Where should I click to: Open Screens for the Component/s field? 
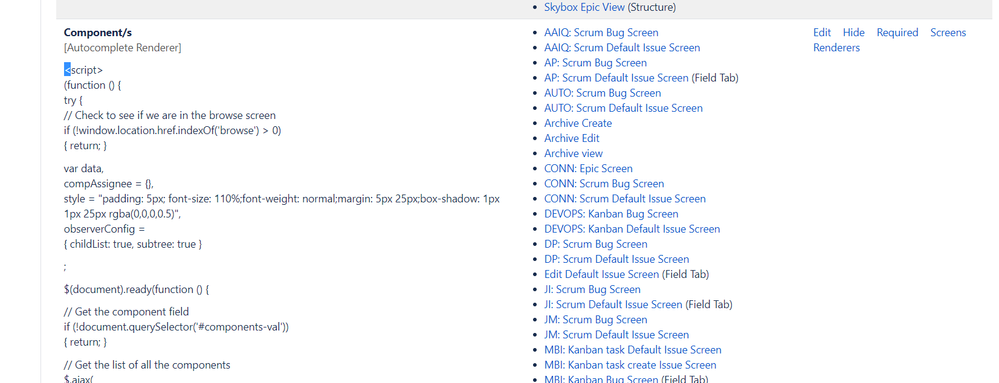point(948,33)
